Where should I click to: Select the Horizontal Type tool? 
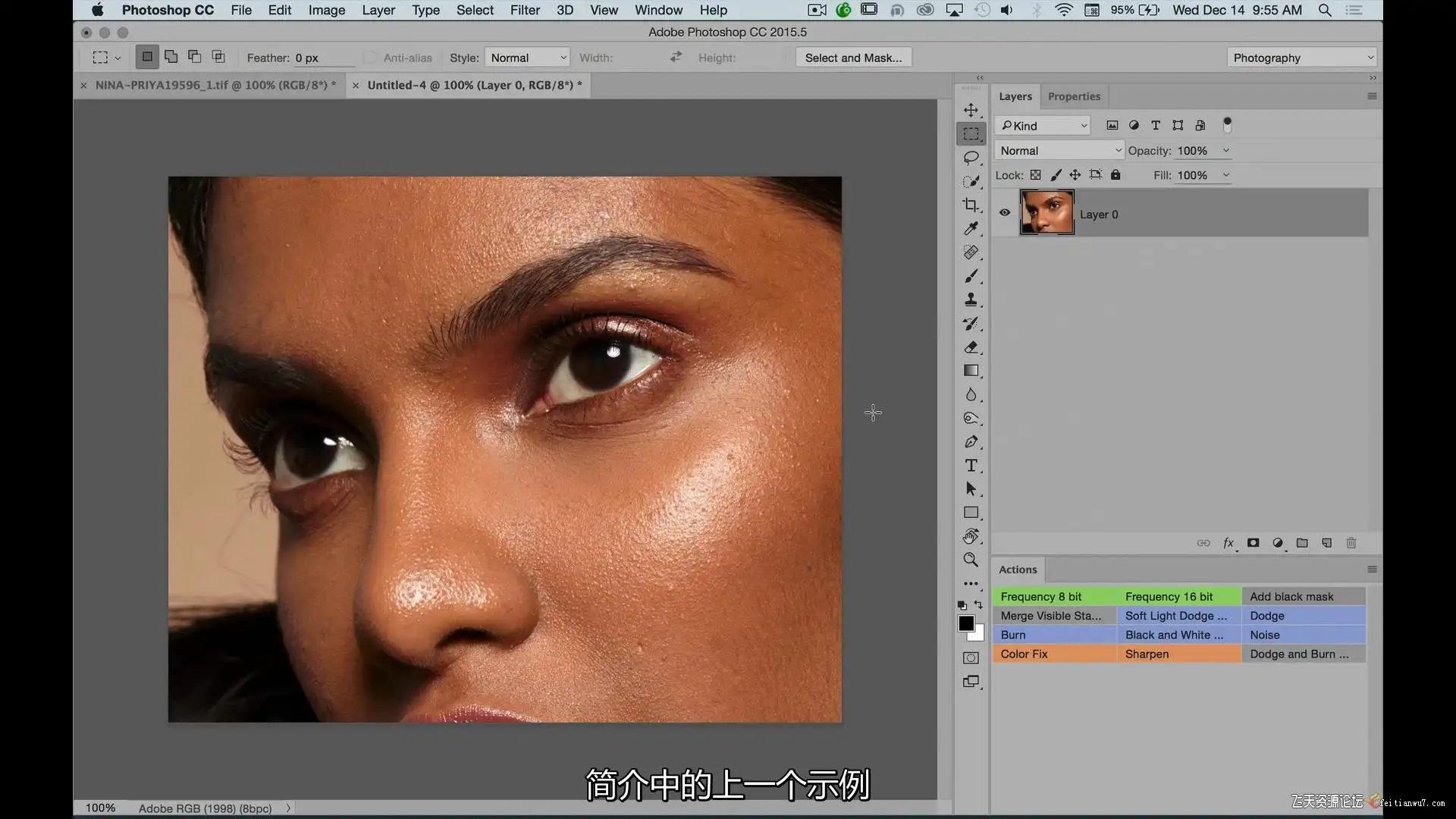[971, 465]
